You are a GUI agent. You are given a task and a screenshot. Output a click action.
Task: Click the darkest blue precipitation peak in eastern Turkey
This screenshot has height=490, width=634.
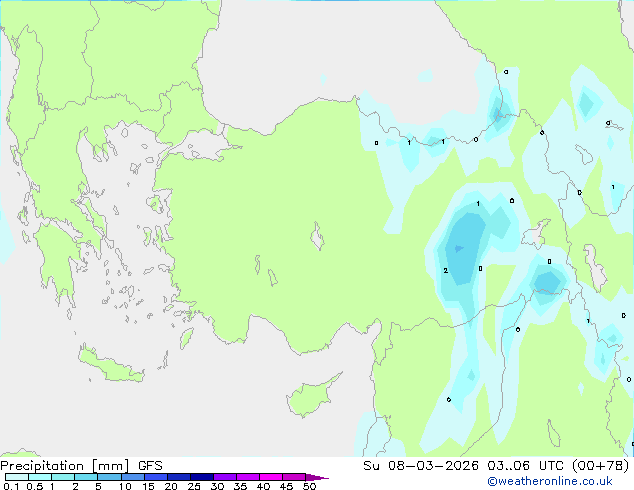(x=459, y=248)
